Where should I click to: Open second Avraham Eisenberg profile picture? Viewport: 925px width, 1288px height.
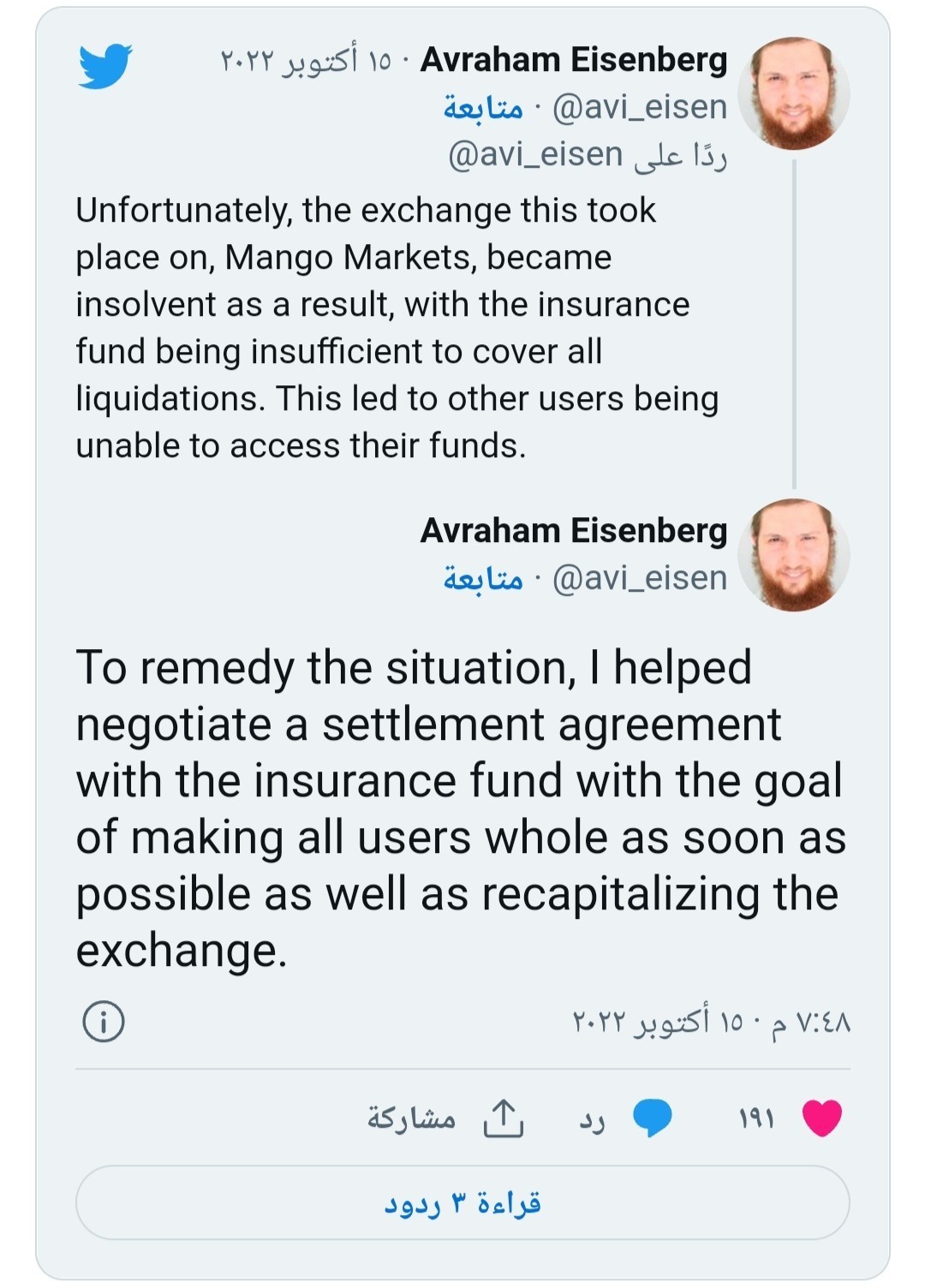click(x=794, y=555)
